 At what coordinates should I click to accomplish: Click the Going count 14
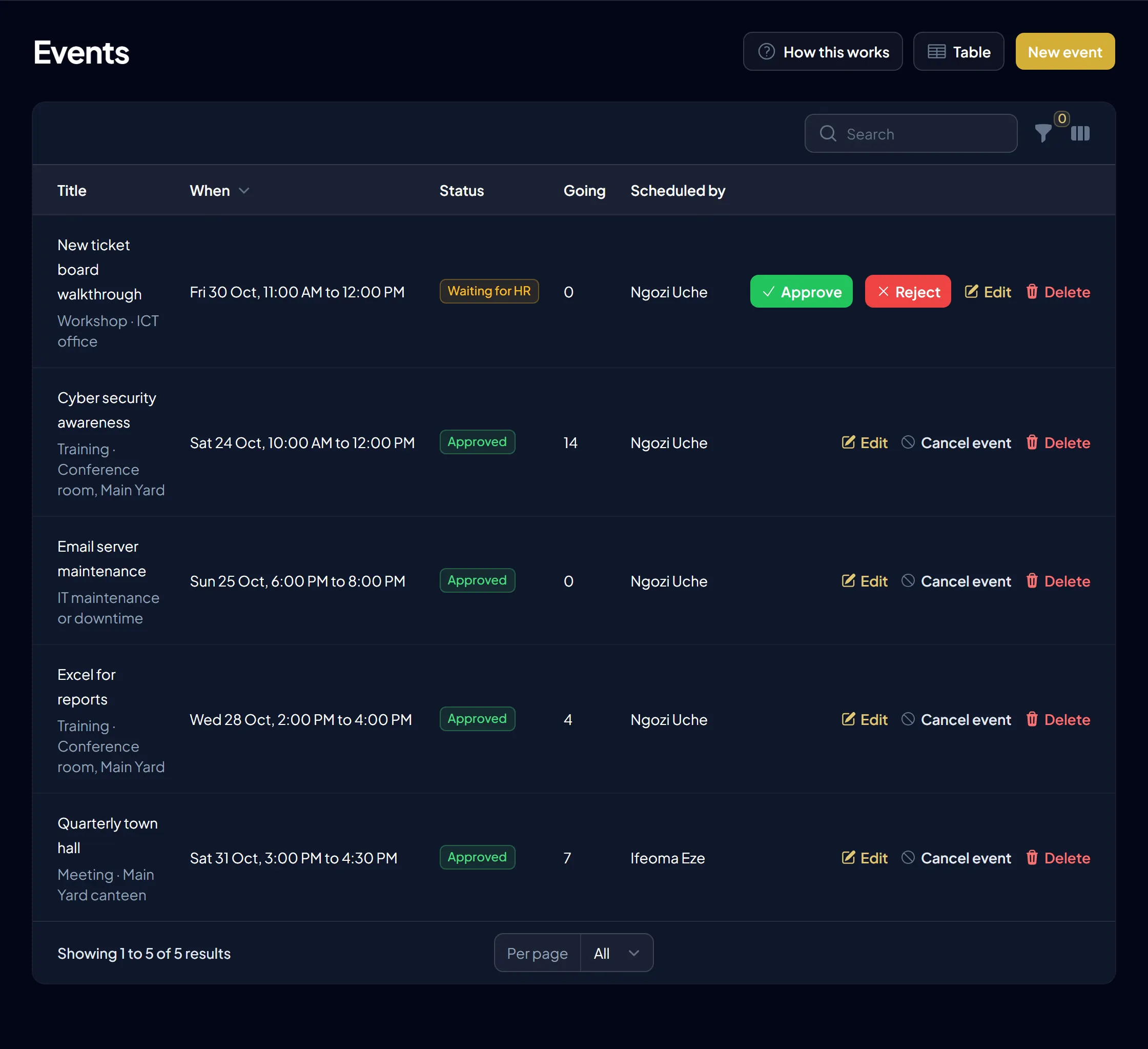[x=570, y=442]
